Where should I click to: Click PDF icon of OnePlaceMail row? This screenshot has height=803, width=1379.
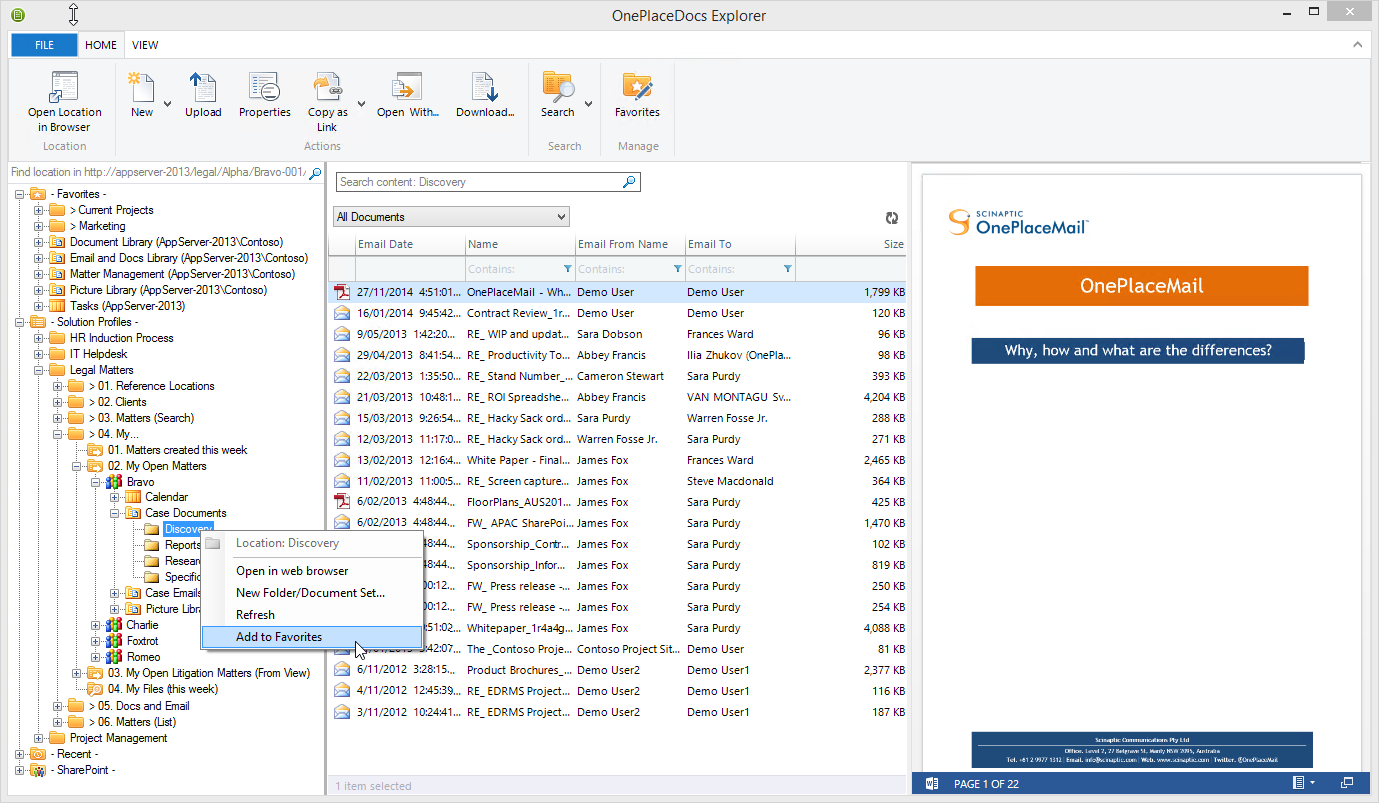click(342, 292)
